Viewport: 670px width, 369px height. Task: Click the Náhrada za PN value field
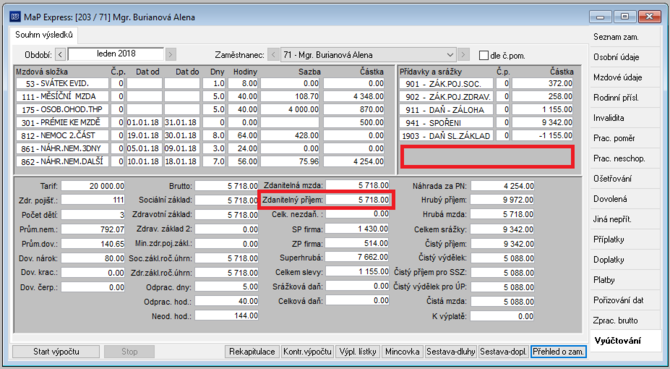click(x=503, y=186)
